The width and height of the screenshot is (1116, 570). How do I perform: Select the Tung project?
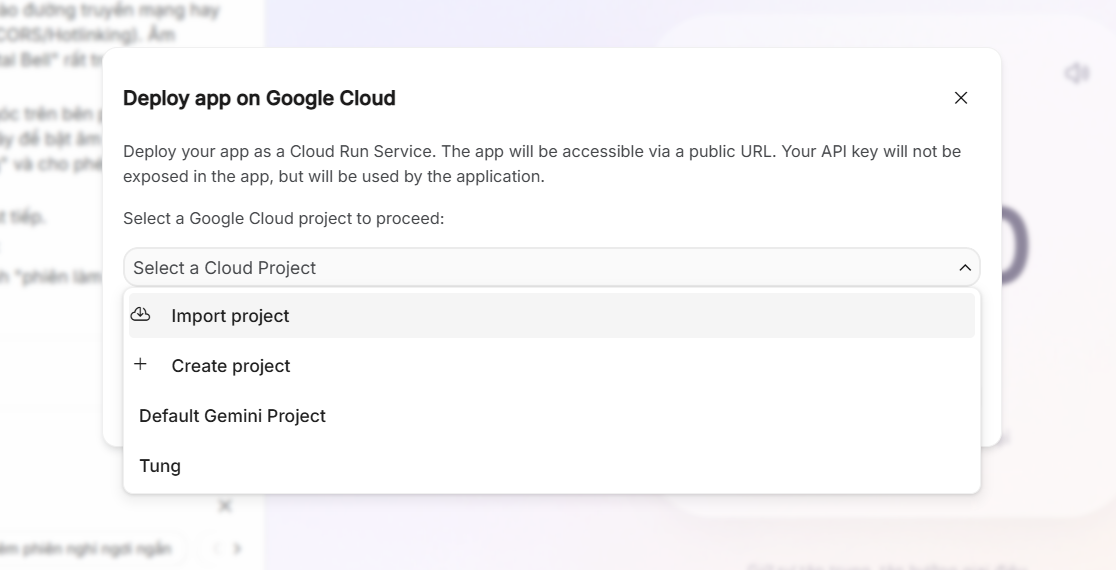coord(160,466)
